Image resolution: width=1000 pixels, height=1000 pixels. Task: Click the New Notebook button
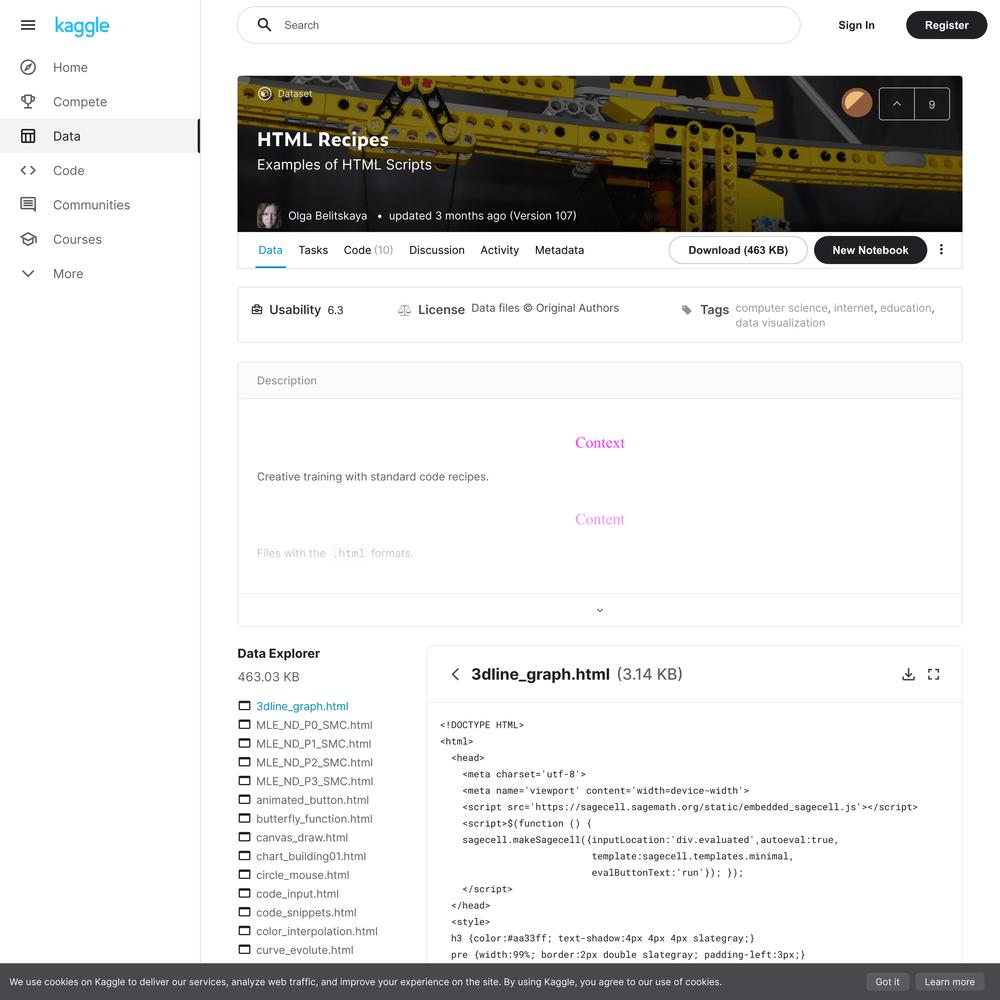coord(870,250)
